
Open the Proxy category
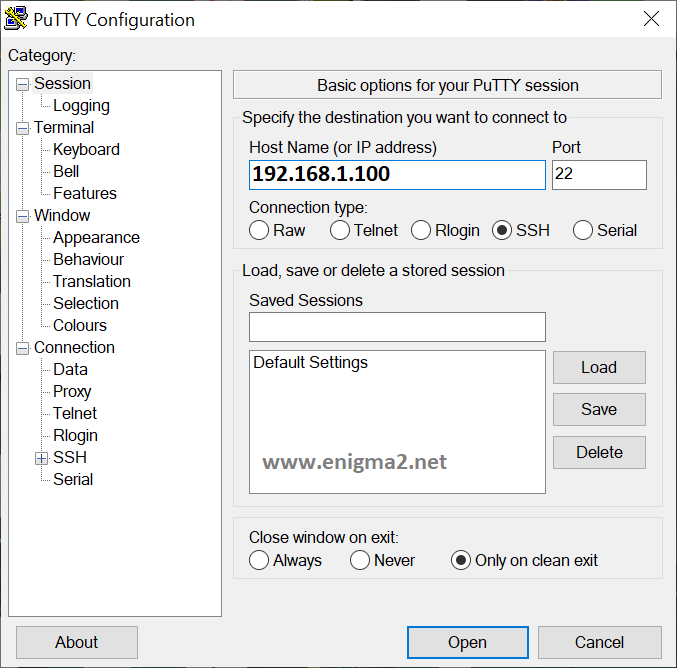[x=72, y=392]
